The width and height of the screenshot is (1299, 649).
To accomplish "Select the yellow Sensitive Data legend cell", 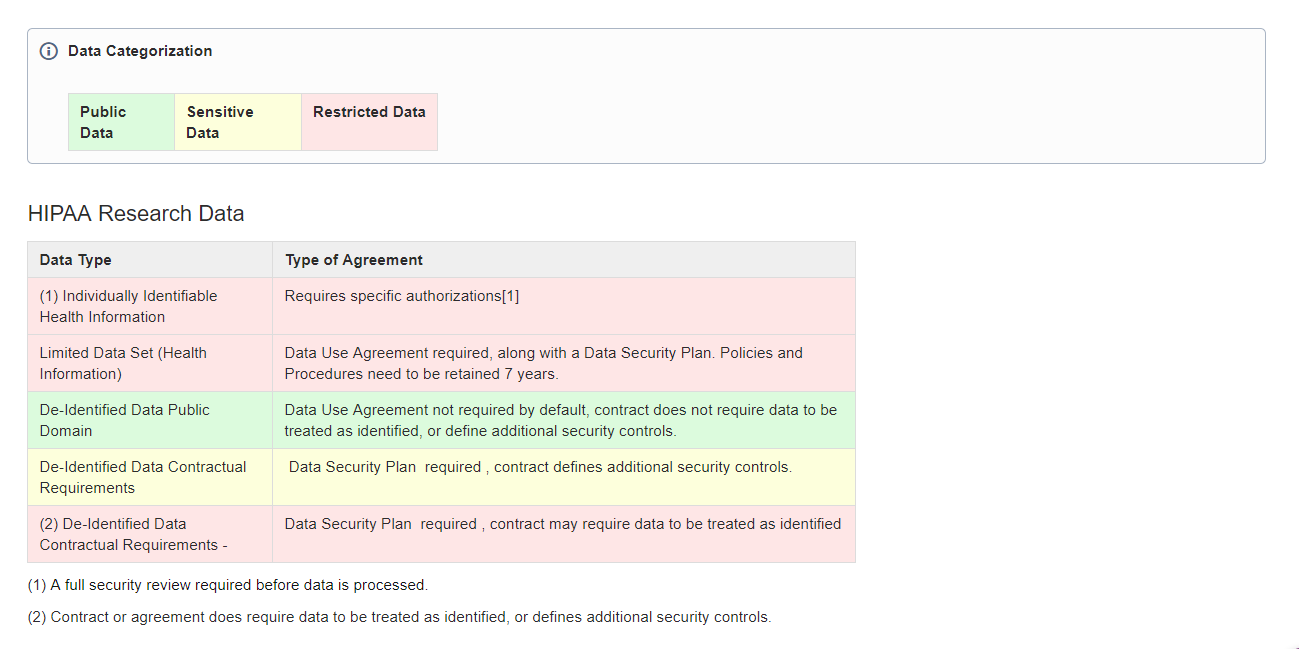I will coord(238,122).
